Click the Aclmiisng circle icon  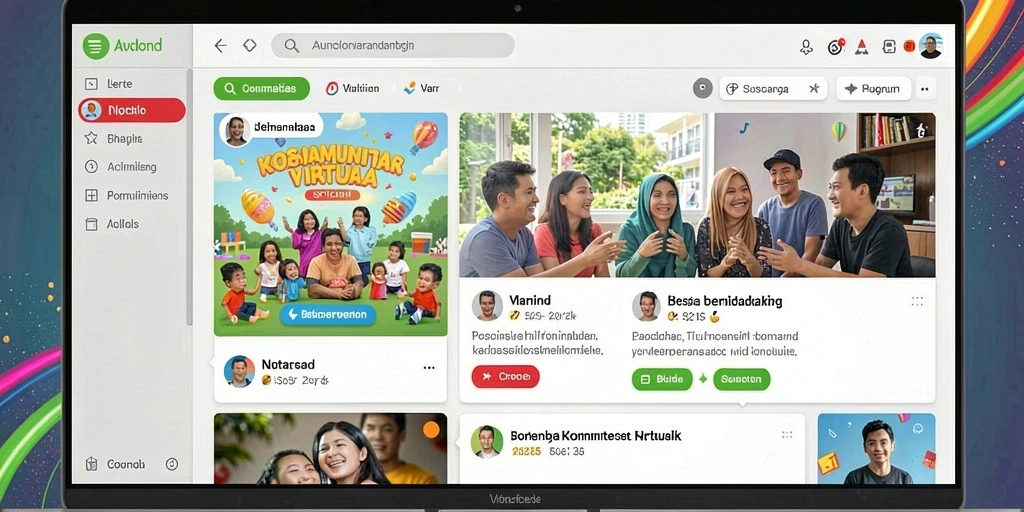[x=91, y=167]
